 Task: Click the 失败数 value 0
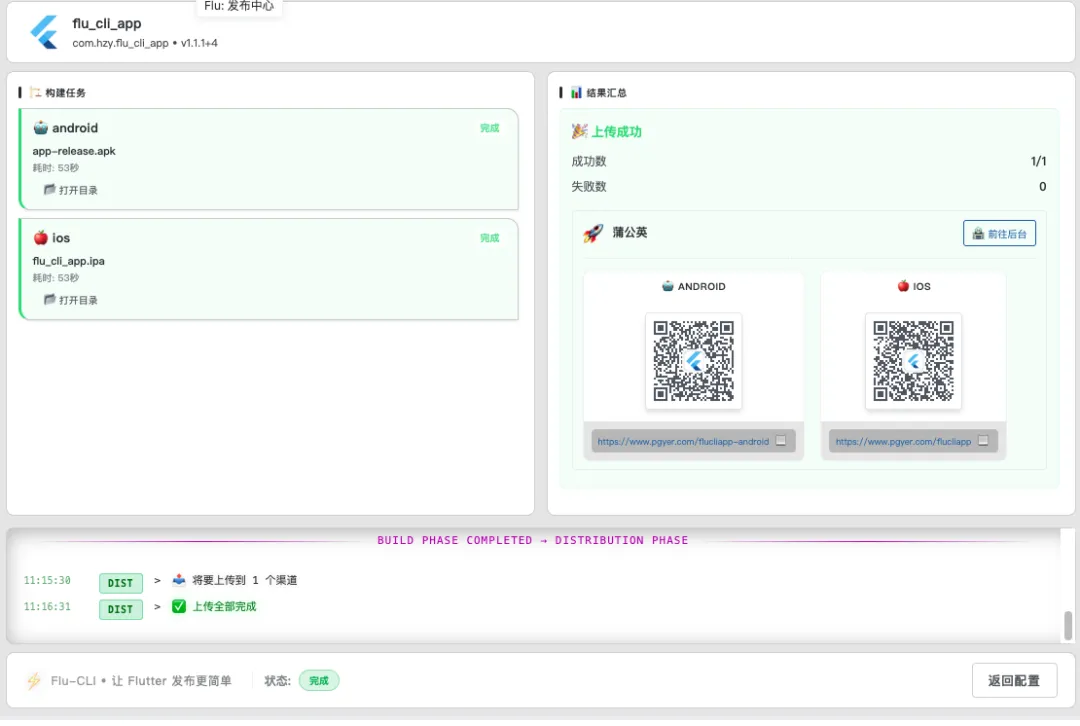coord(1042,187)
